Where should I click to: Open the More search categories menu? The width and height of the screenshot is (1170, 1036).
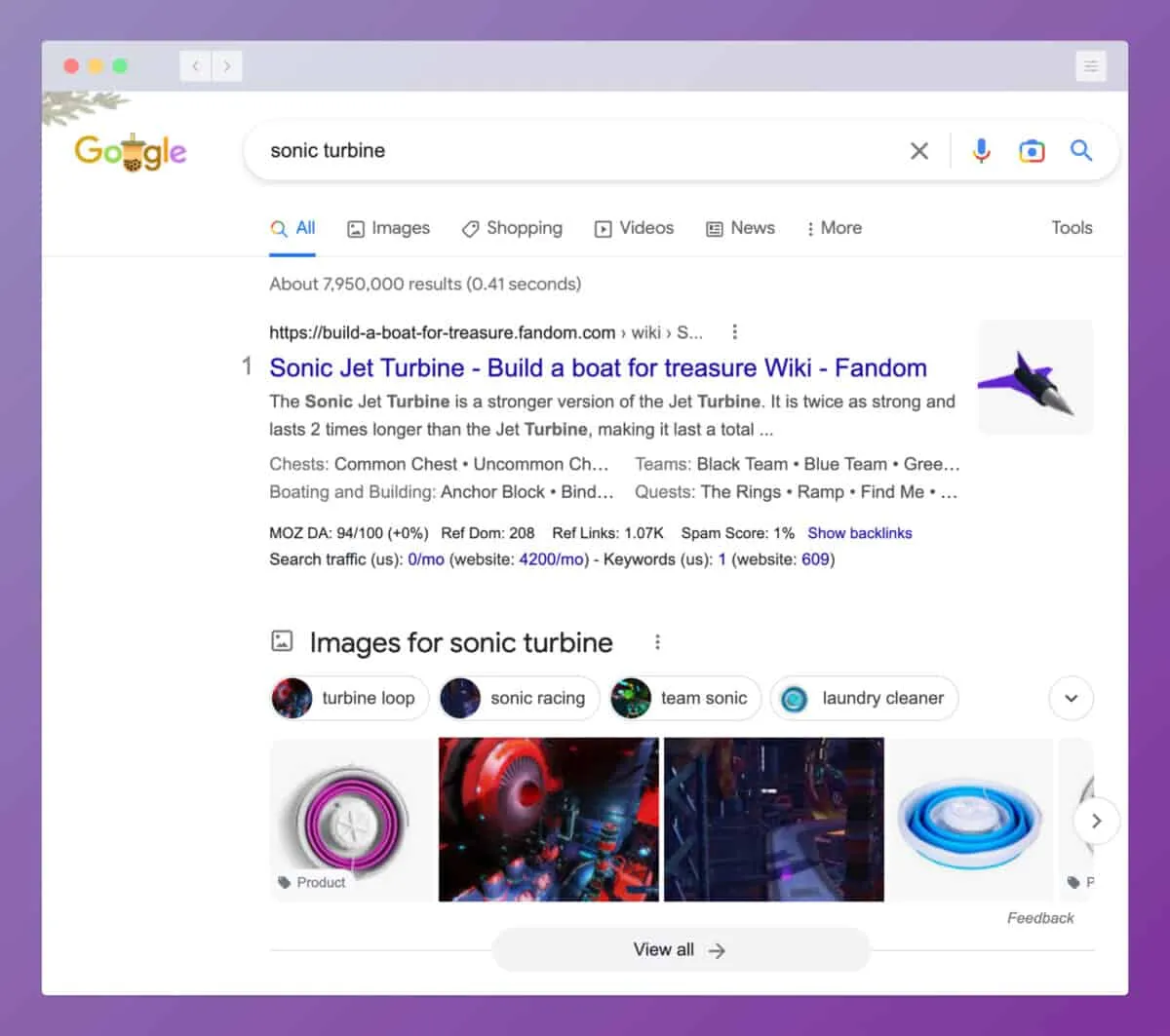pos(834,228)
